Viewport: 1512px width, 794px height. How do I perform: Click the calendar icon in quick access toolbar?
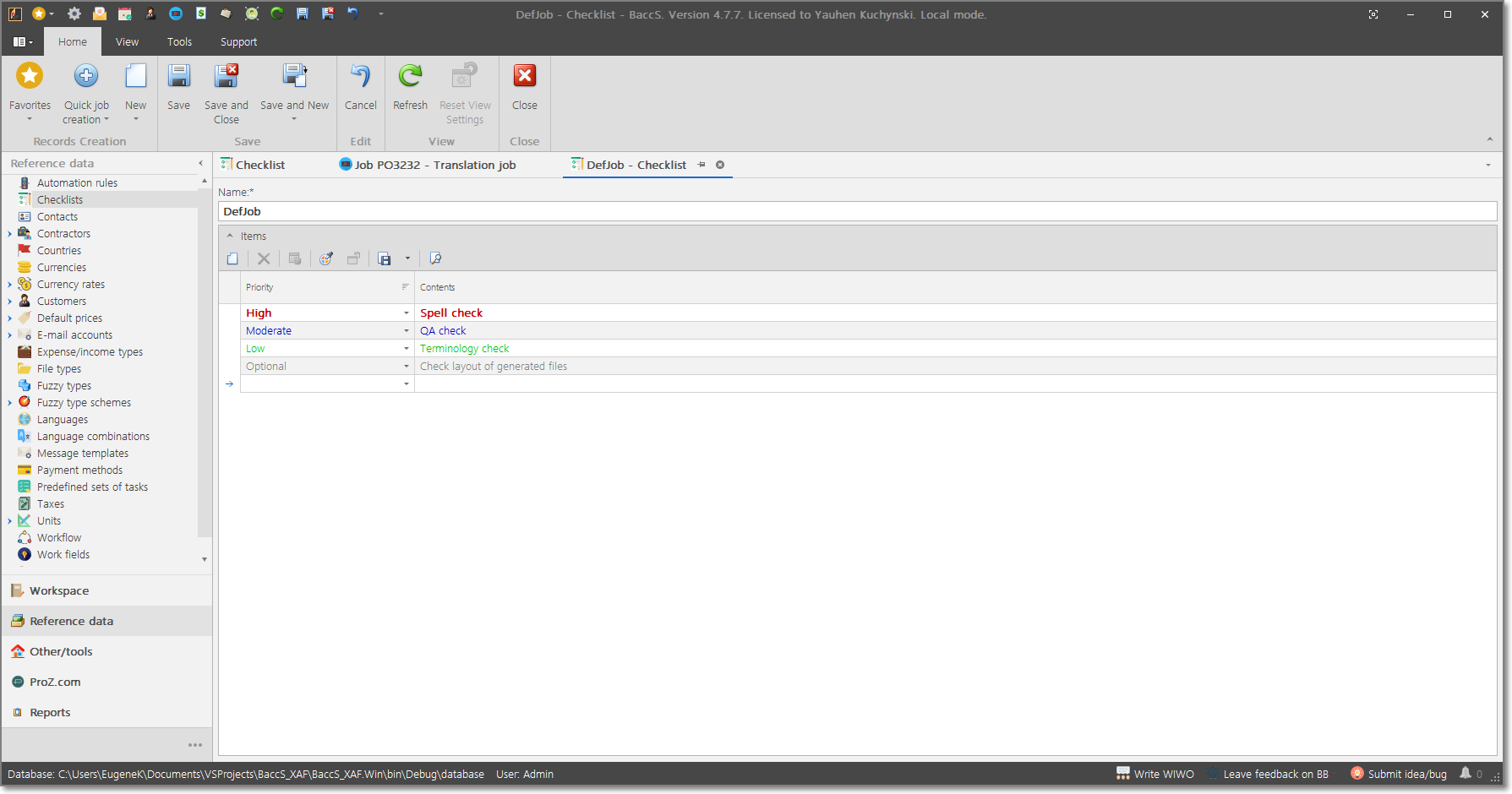point(125,14)
